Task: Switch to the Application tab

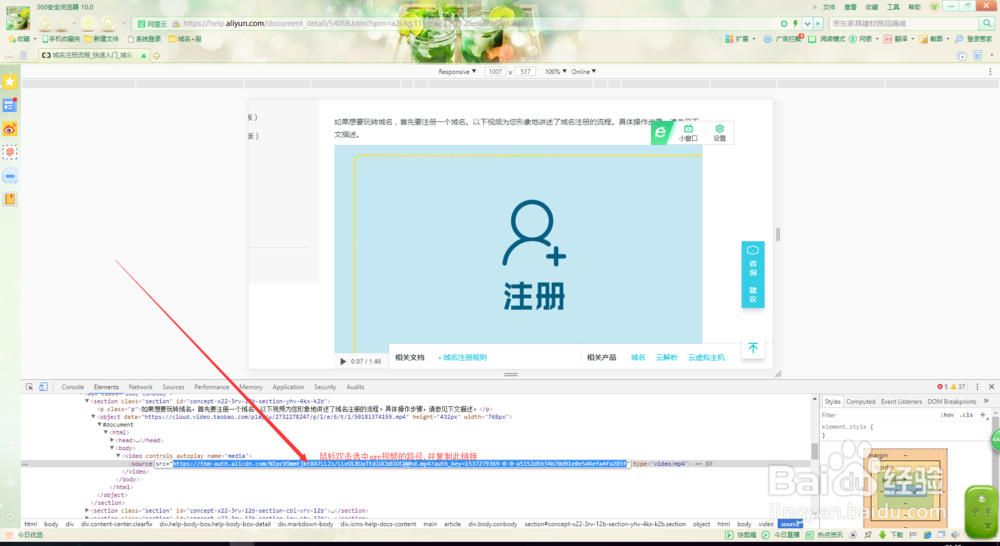Action: pos(288,387)
